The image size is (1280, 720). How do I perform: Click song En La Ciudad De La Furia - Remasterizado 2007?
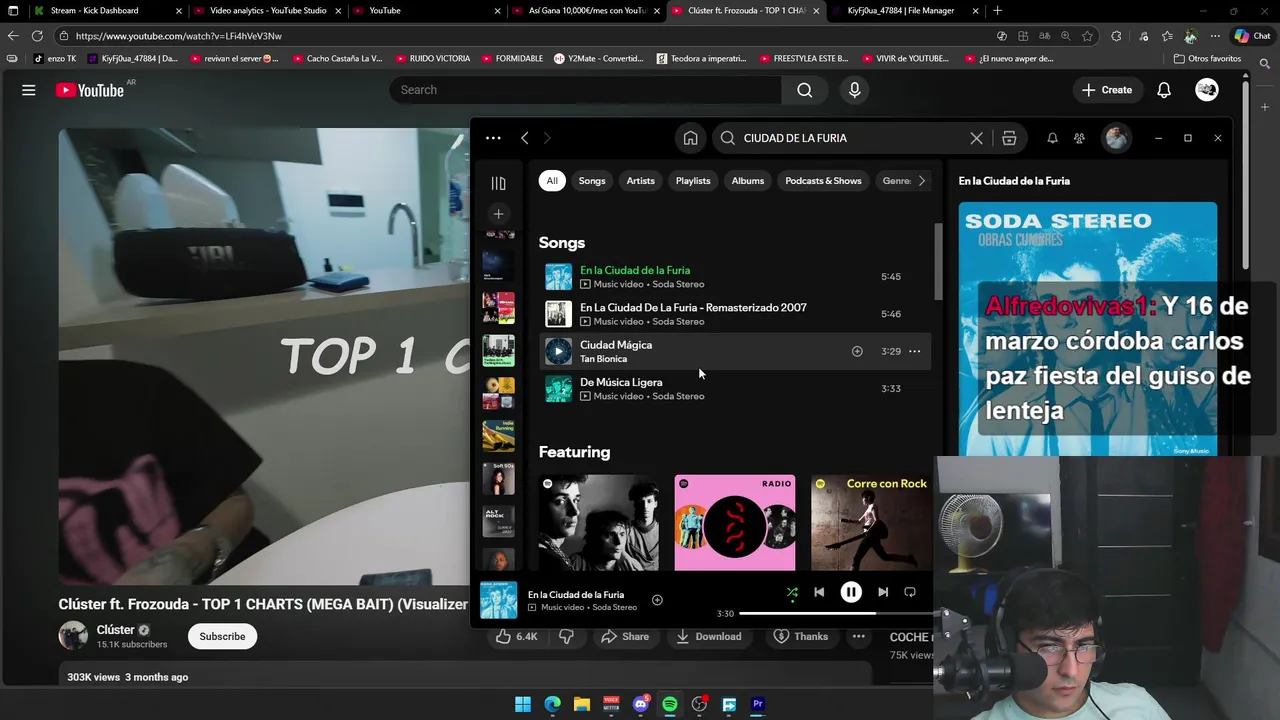click(693, 308)
